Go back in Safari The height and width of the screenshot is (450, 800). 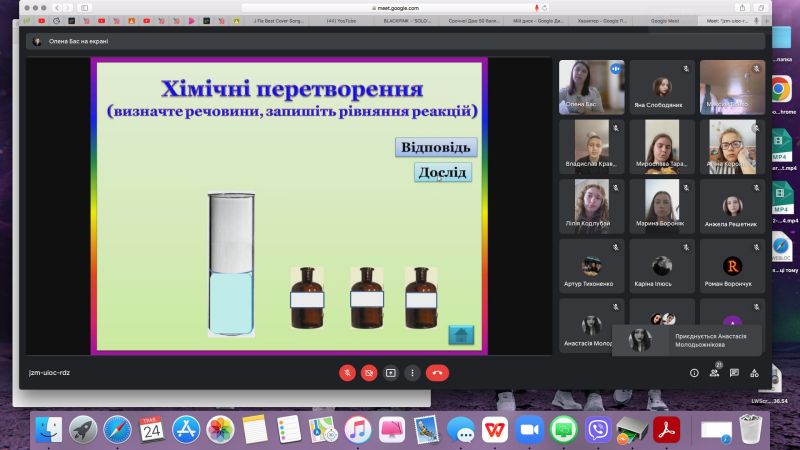click(x=57, y=8)
